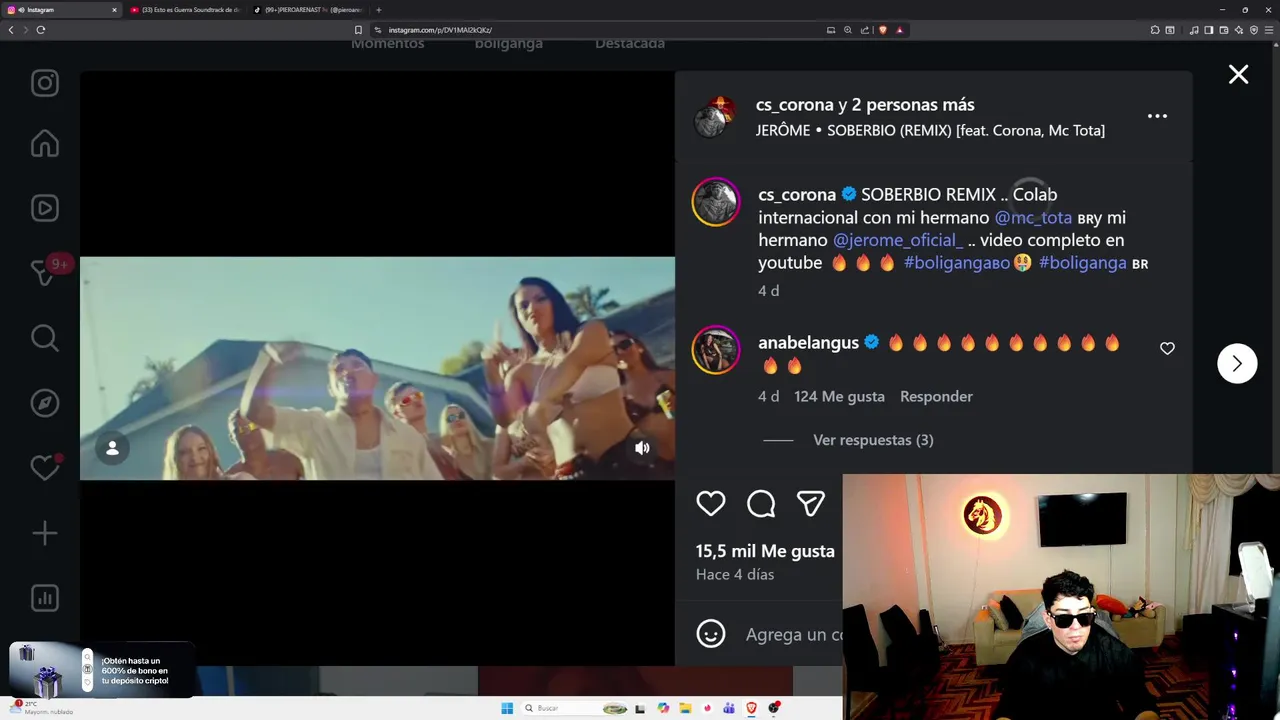Screen dimensions: 1280x720
Task: Switch to the Instagram browser tab
Action: tap(60, 10)
